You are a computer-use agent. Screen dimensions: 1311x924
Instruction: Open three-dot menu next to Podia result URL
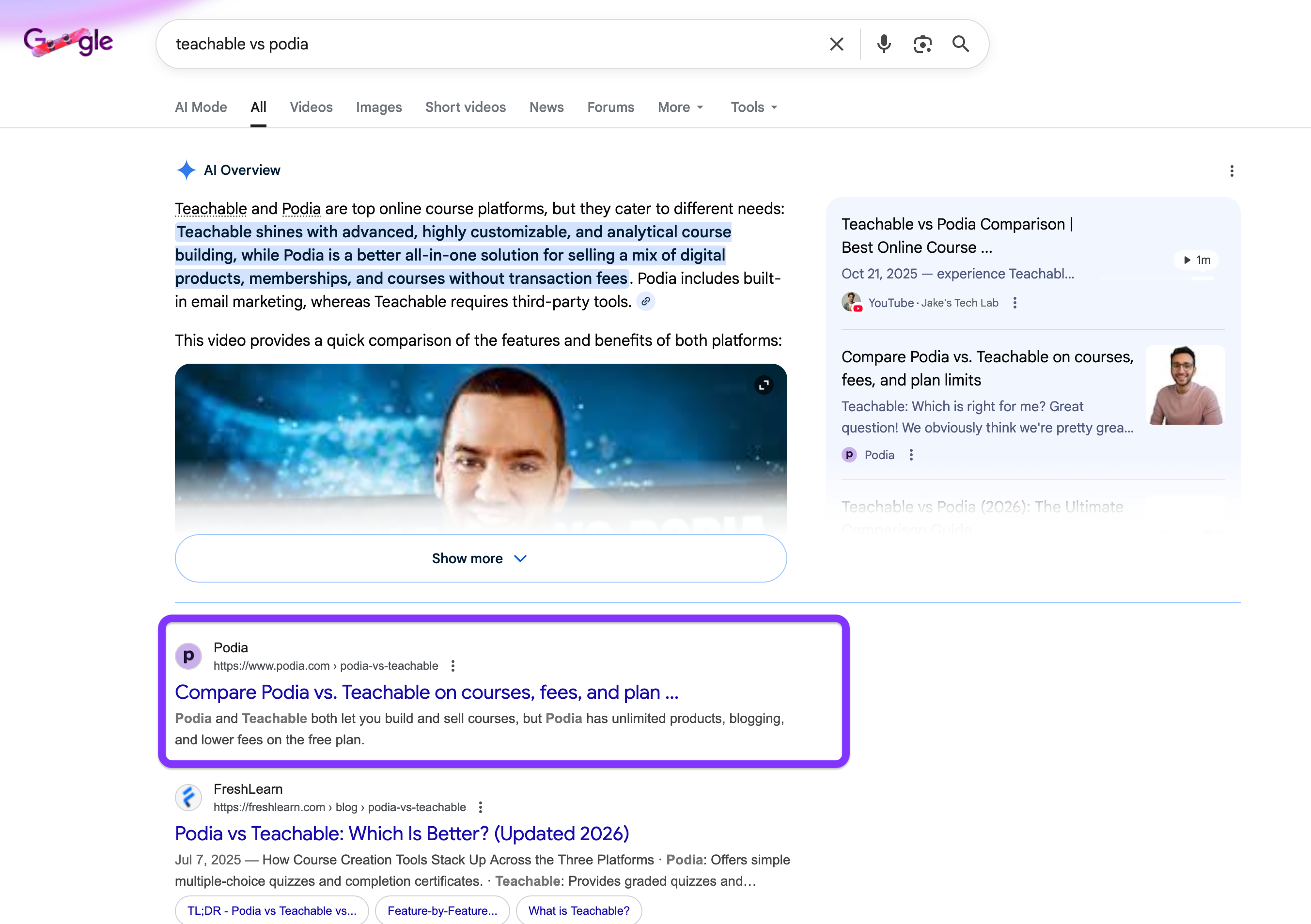point(453,666)
